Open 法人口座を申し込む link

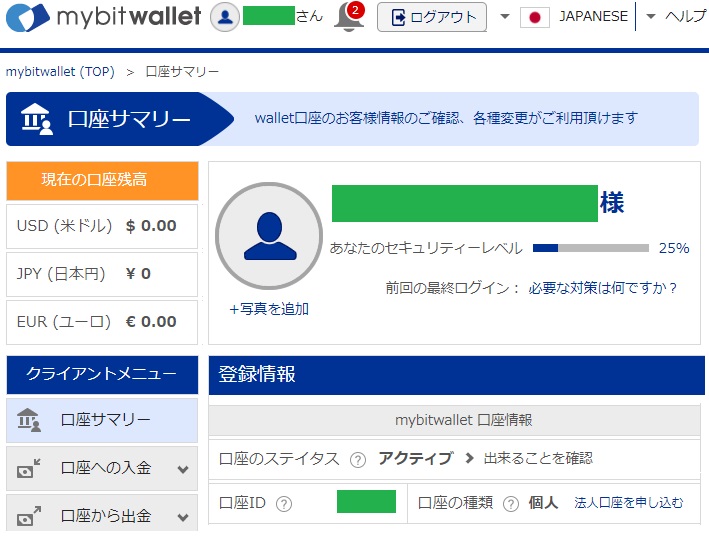629,503
